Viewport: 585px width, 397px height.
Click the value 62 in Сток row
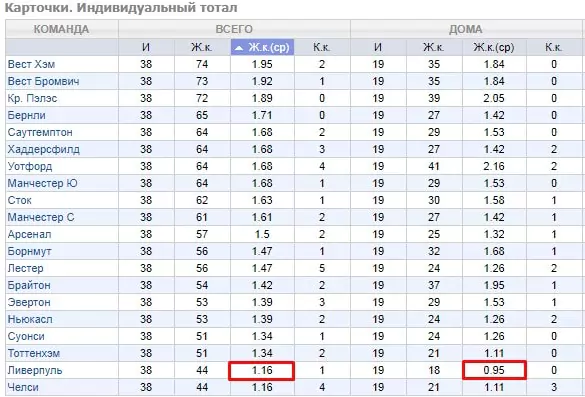pyautogui.click(x=202, y=200)
